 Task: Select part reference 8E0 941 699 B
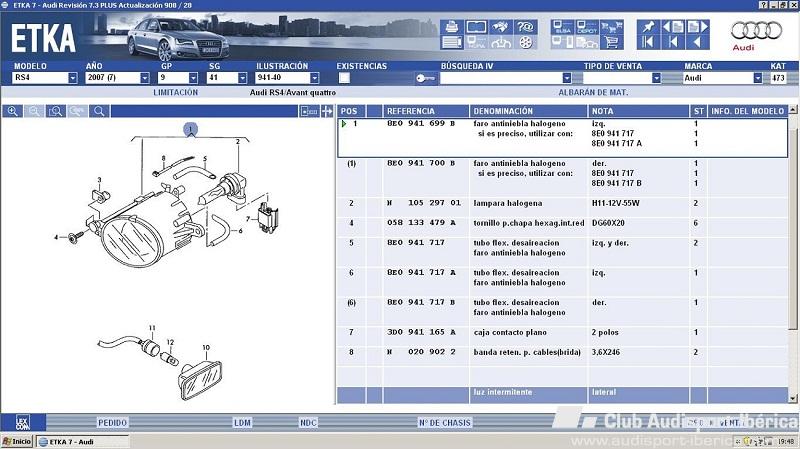tap(421, 123)
